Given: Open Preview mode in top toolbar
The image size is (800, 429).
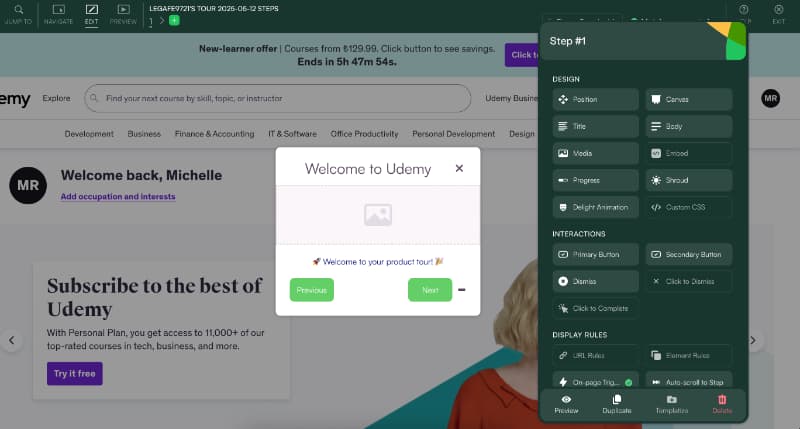Looking at the screenshot, I should coord(123,14).
